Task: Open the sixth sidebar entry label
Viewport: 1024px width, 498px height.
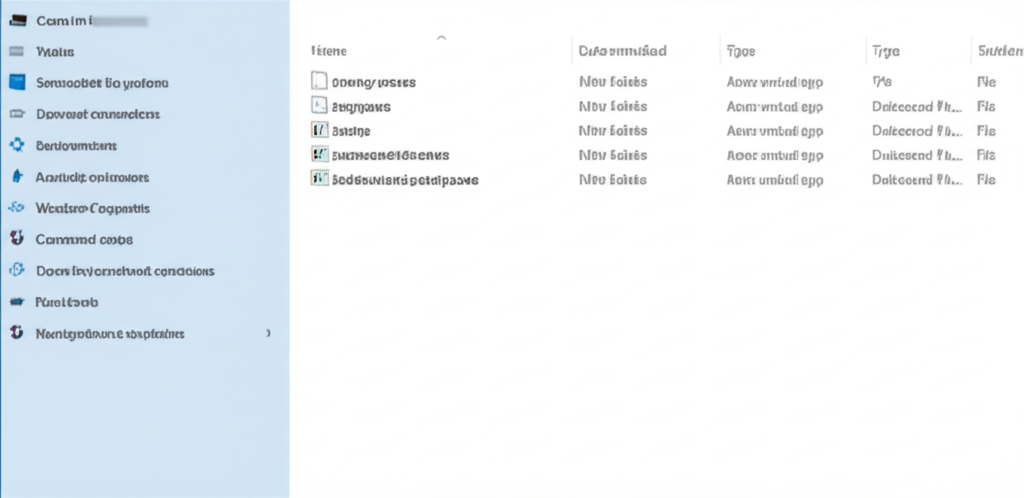Action: pyautogui.click(x=92, y=177)
